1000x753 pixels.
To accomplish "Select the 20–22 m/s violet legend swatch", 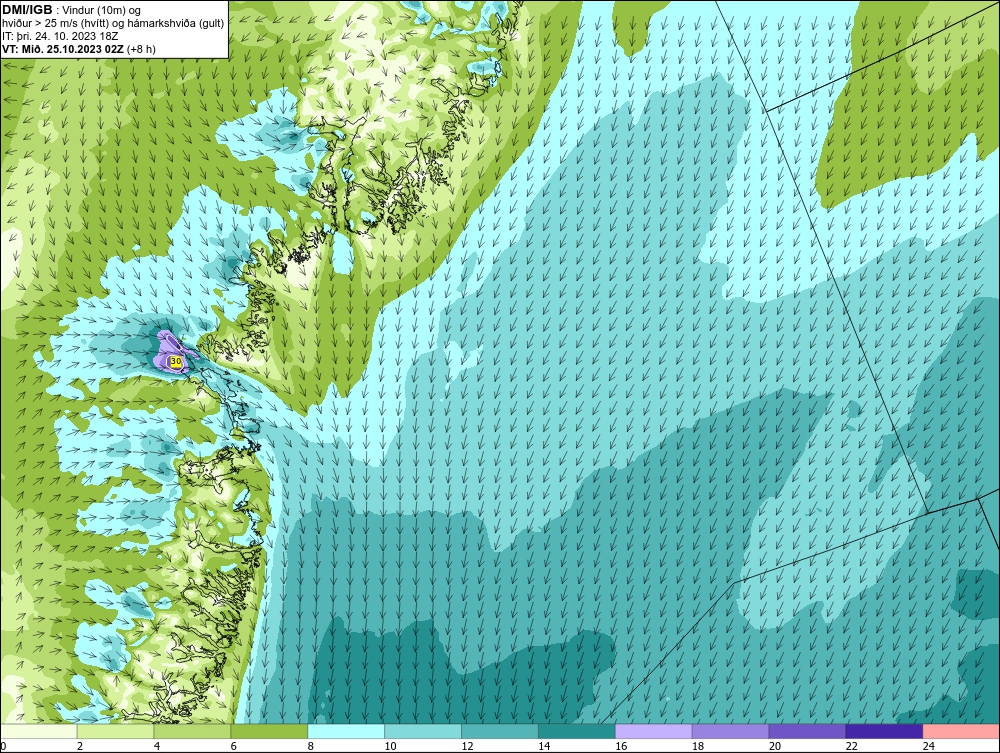I will [x=807, y=731].
